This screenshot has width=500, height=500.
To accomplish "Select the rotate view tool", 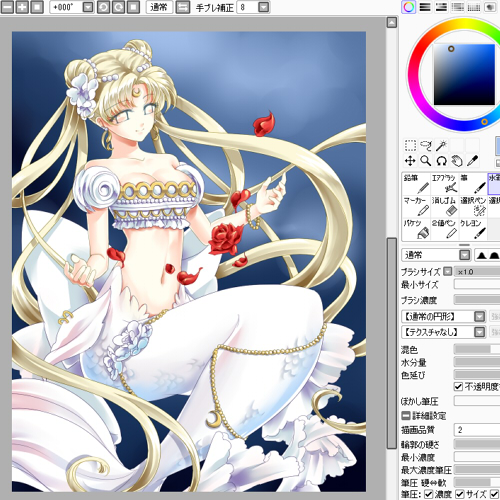I will (x=442, y=161).
